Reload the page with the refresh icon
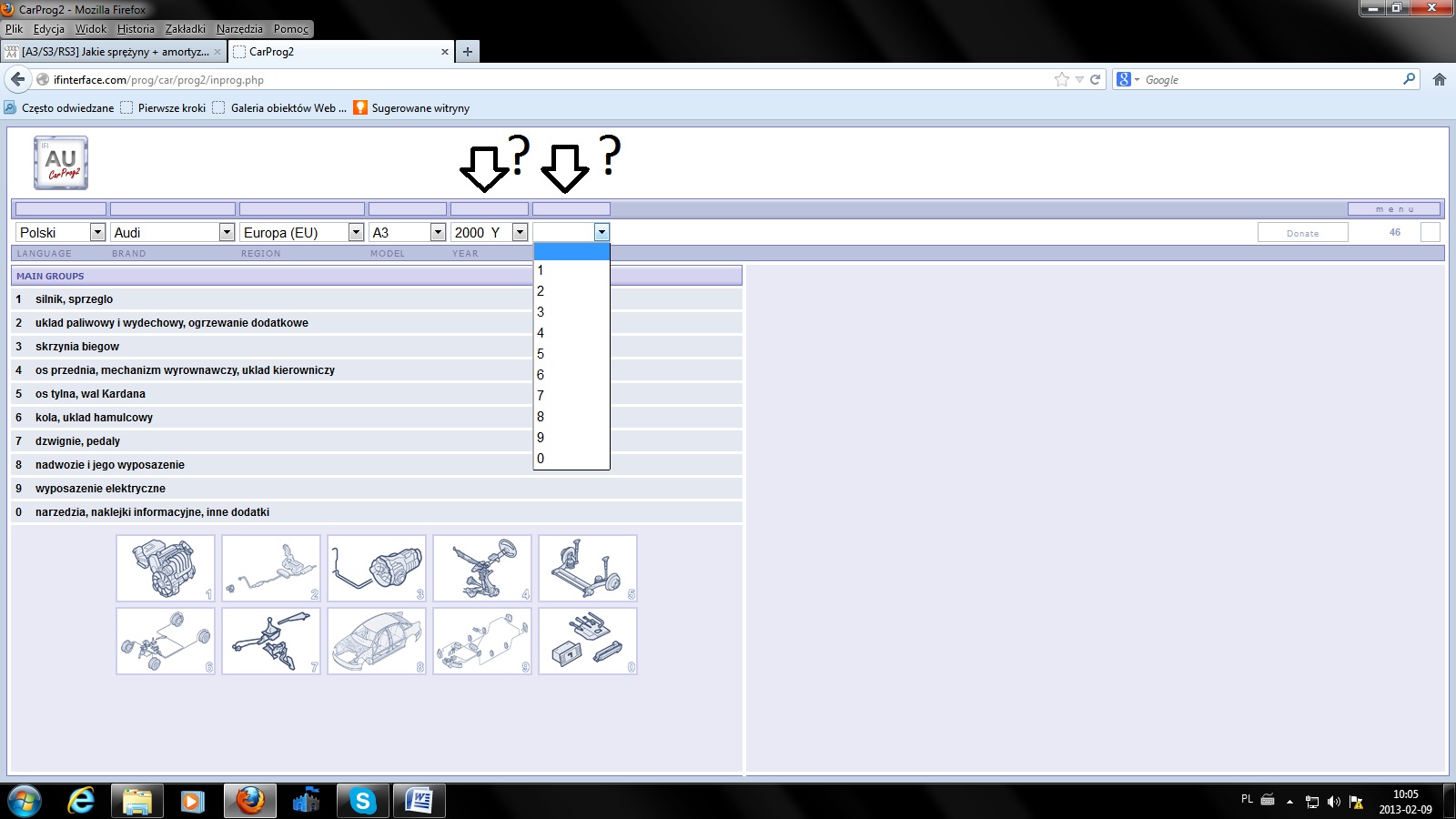This screenshot has width=1456, height=819. pos(1095,79)
